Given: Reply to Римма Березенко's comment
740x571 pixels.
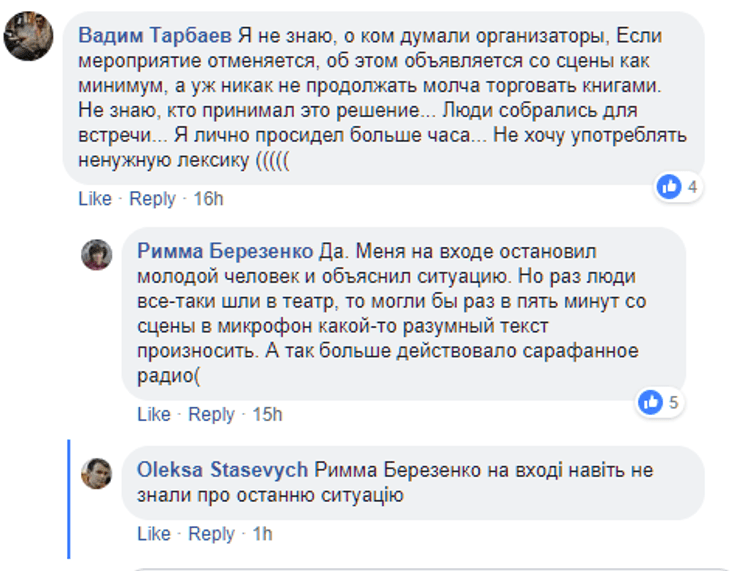Looking at the screenshot, I should point(211,414).
